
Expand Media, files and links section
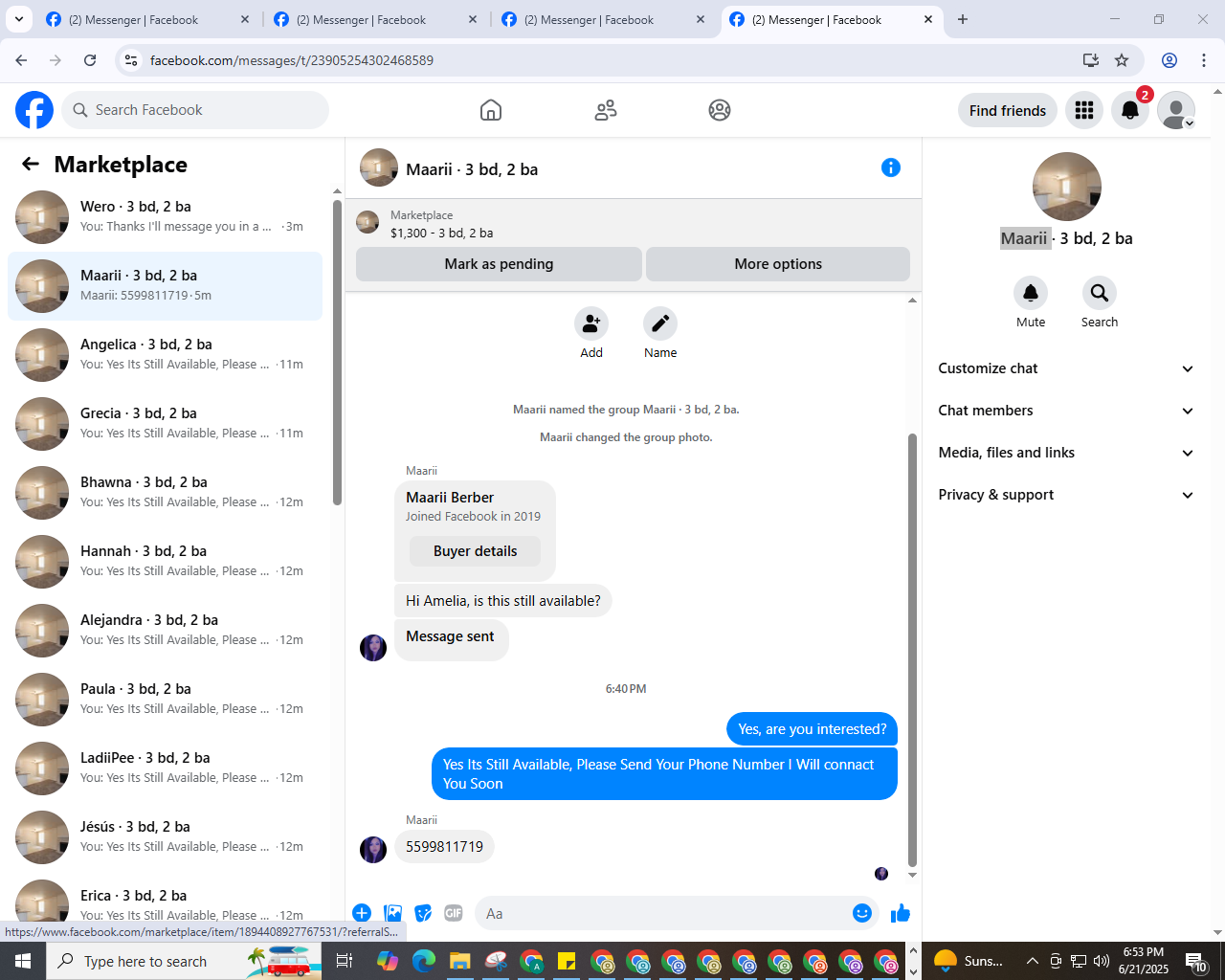[x=1066, y=453]
